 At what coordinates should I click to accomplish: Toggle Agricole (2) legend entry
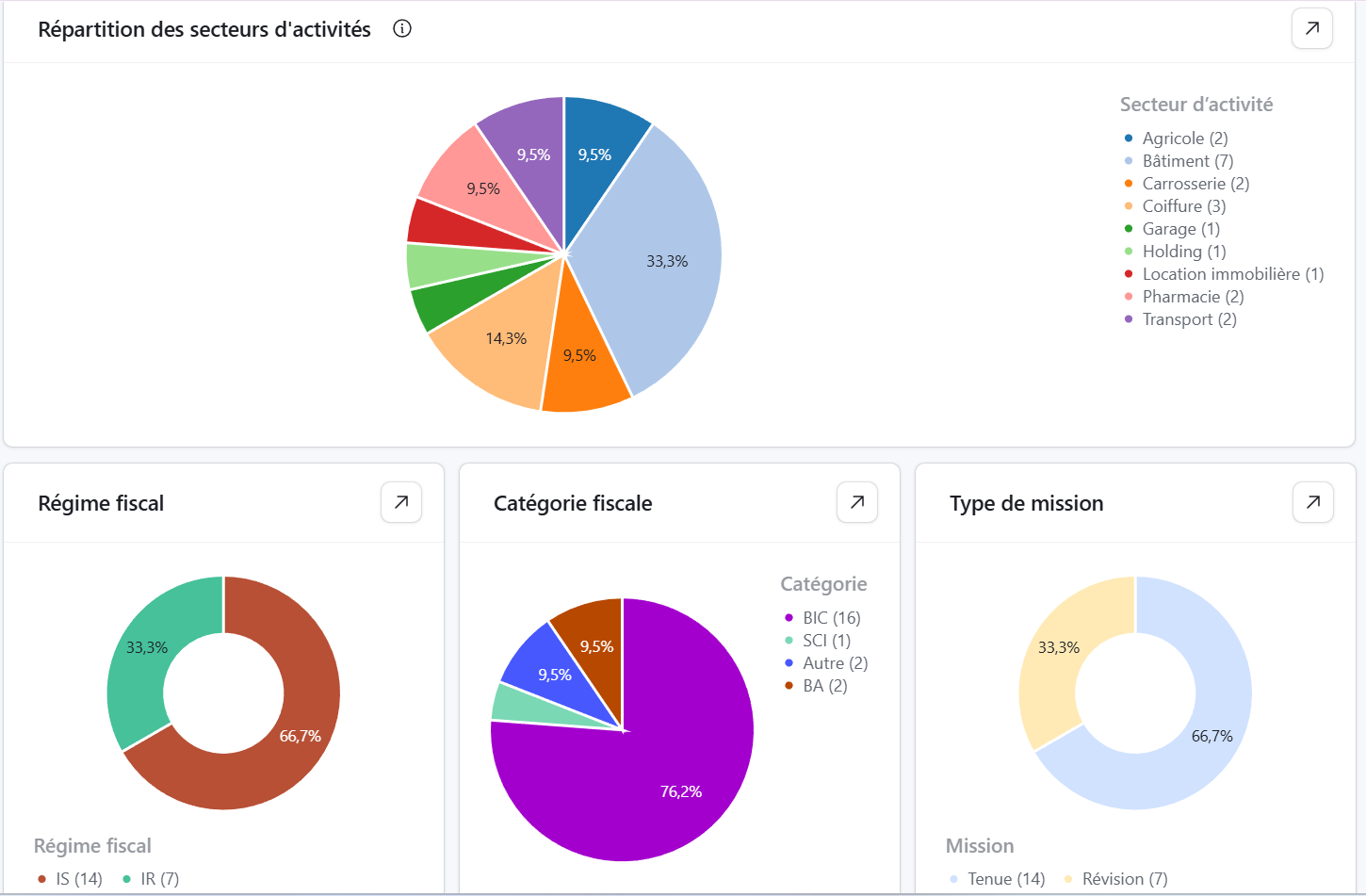click(1177, 138)
